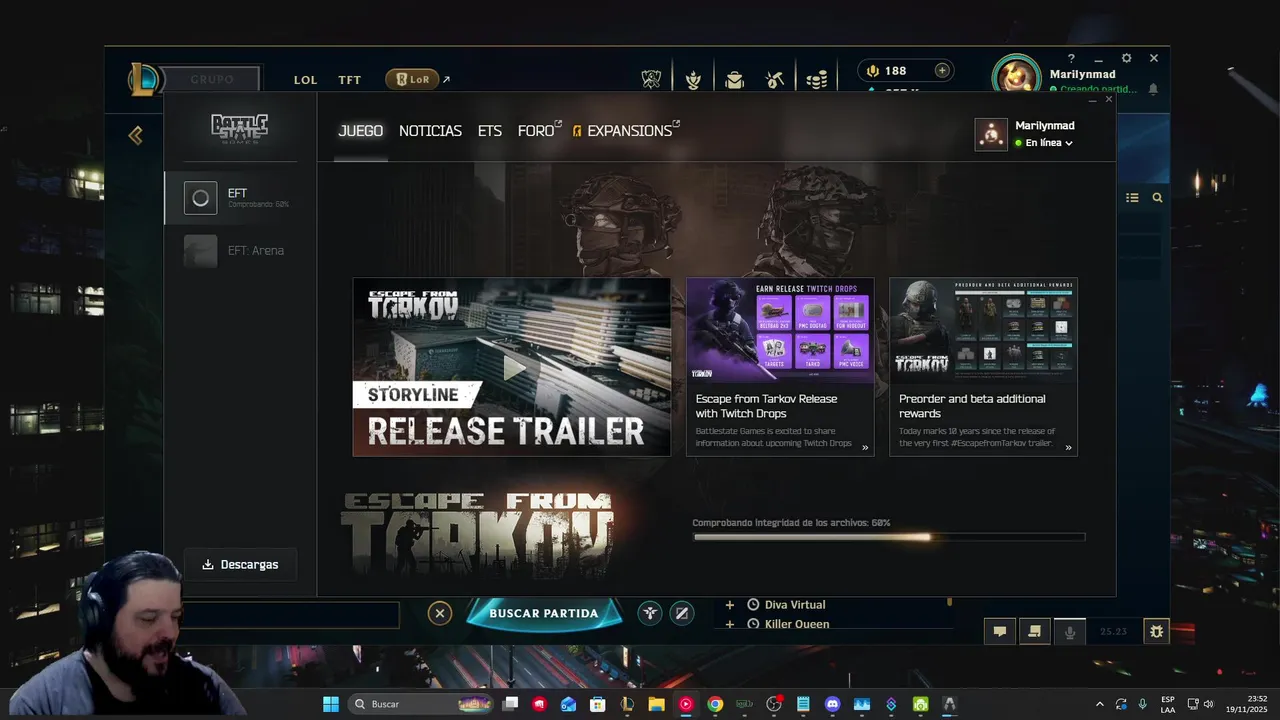Play the Storyline Release Trailer video
This screenshot has height=720, width=1280.
pyautogui.click(x=512, y=367)
